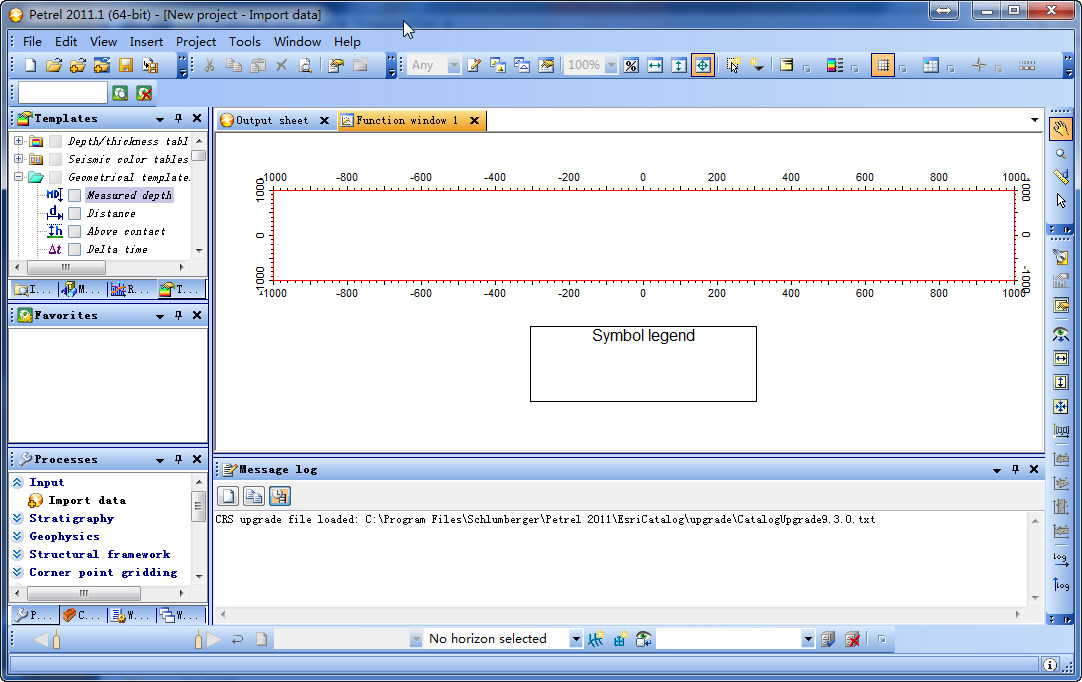Select the arrow pointer tool on the right

pos(1061,200)
